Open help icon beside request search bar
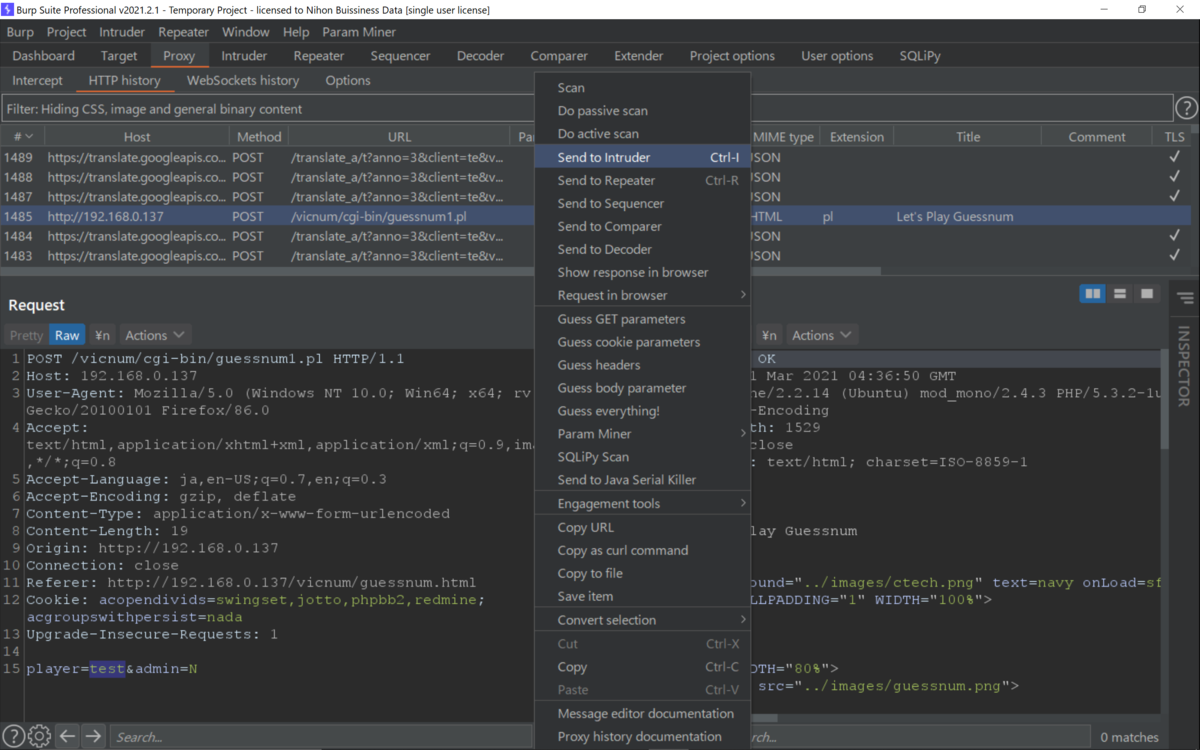The width and height of the screenshot is (1200, 750). tap(13, 736)
